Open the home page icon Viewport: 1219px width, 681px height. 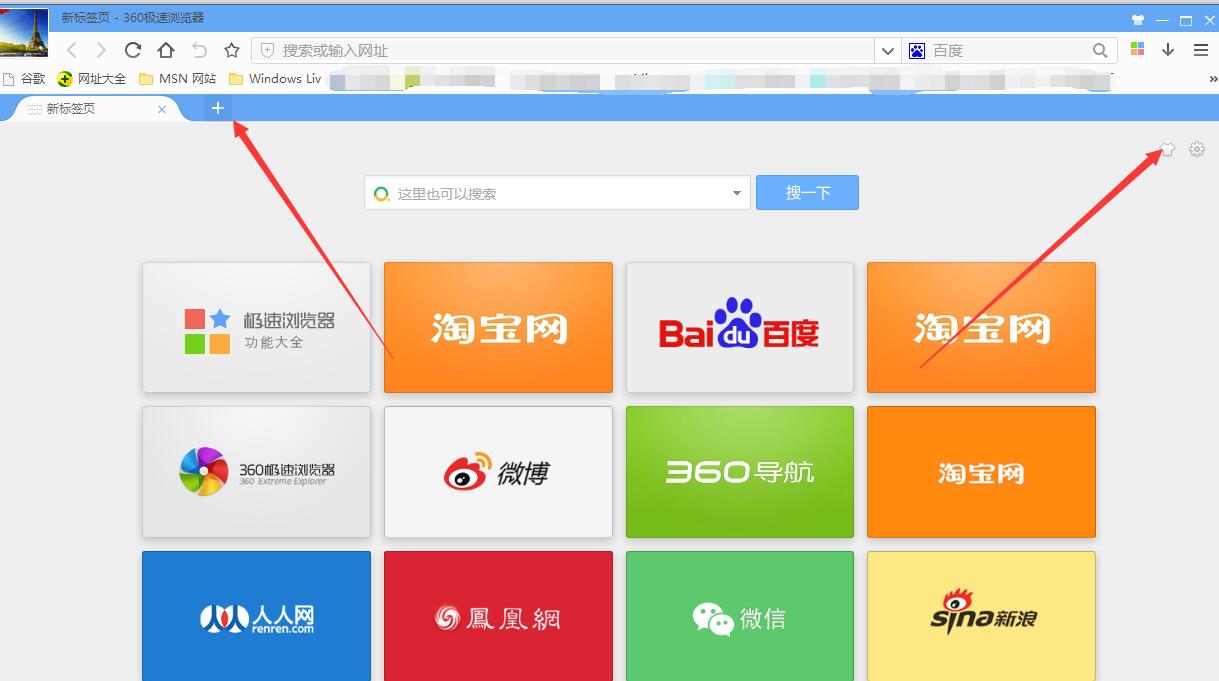click(x=166, y=50)
